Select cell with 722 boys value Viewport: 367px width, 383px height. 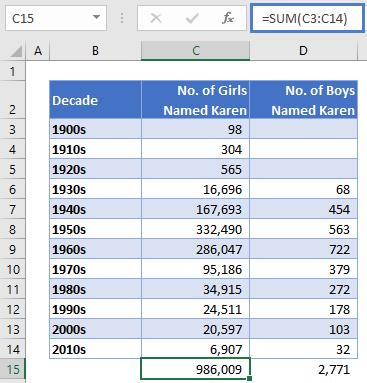(x=304, y=249)
